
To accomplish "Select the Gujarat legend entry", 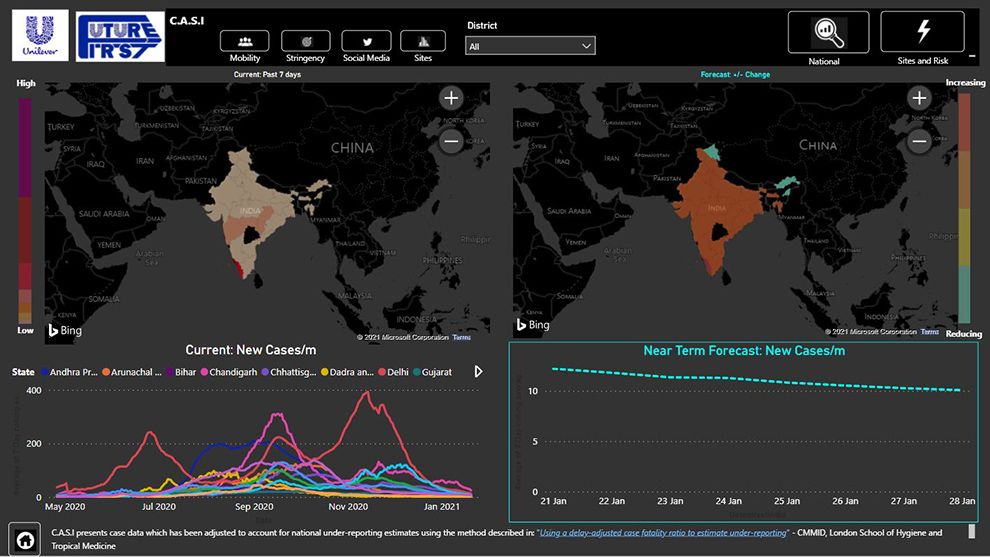I will click(x=432, y=372).
